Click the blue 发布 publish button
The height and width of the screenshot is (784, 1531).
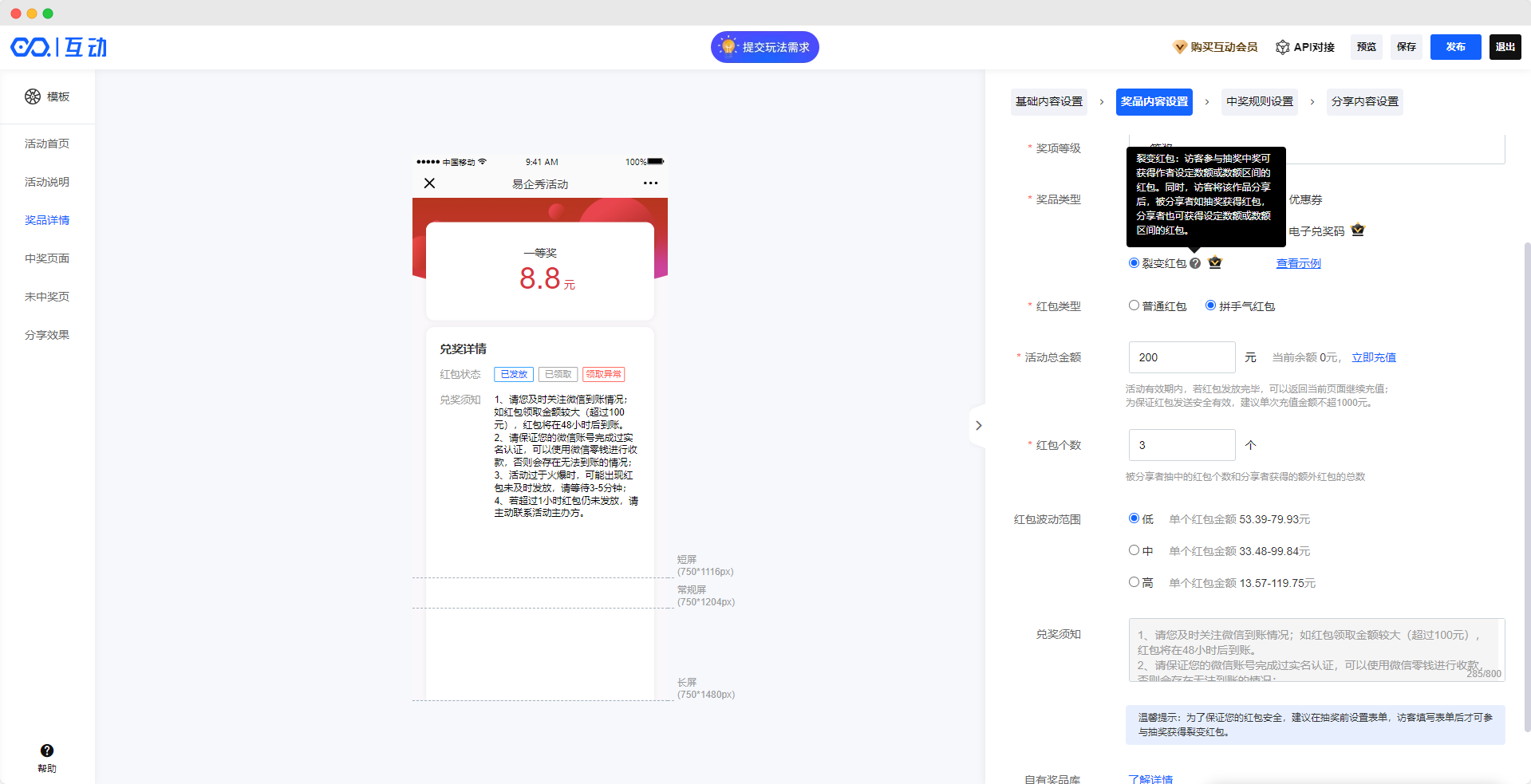pyautogui.click(x=1455, y=47)
